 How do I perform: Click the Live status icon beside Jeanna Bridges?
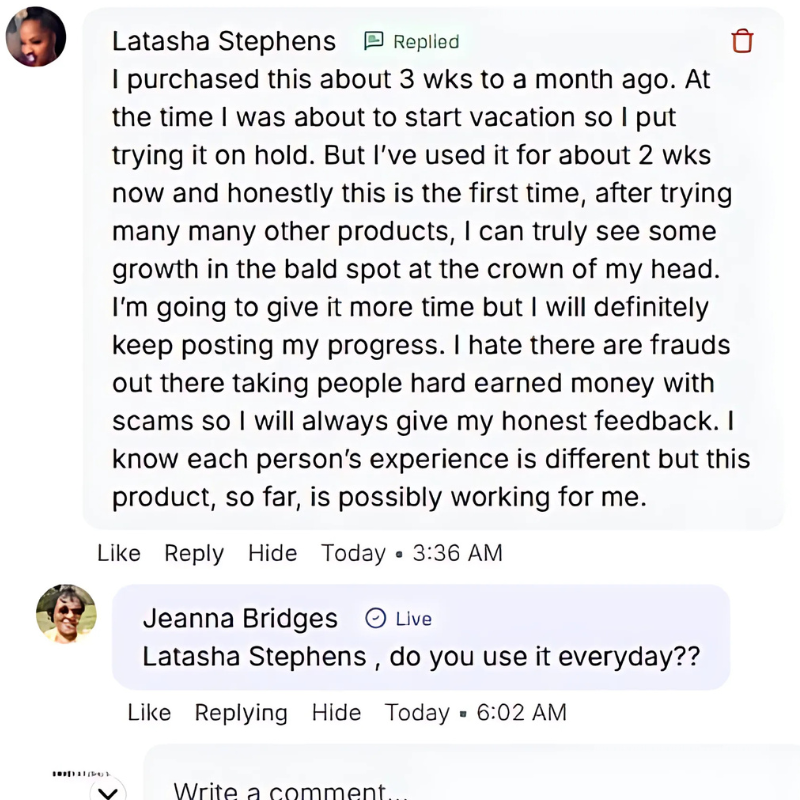[x=376, y=618]
